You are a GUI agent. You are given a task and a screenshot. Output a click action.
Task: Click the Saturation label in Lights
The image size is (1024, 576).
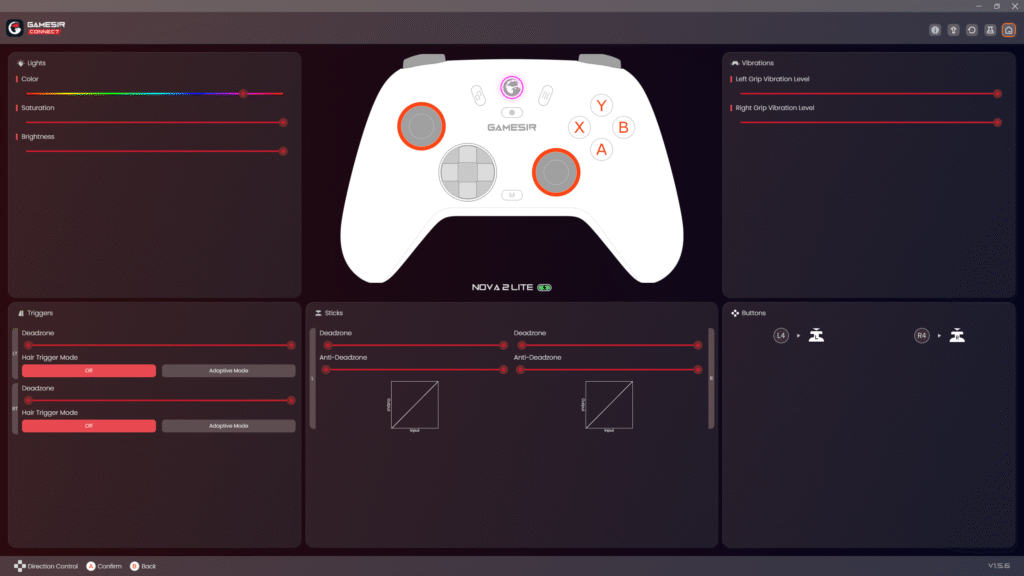(38, 108)
